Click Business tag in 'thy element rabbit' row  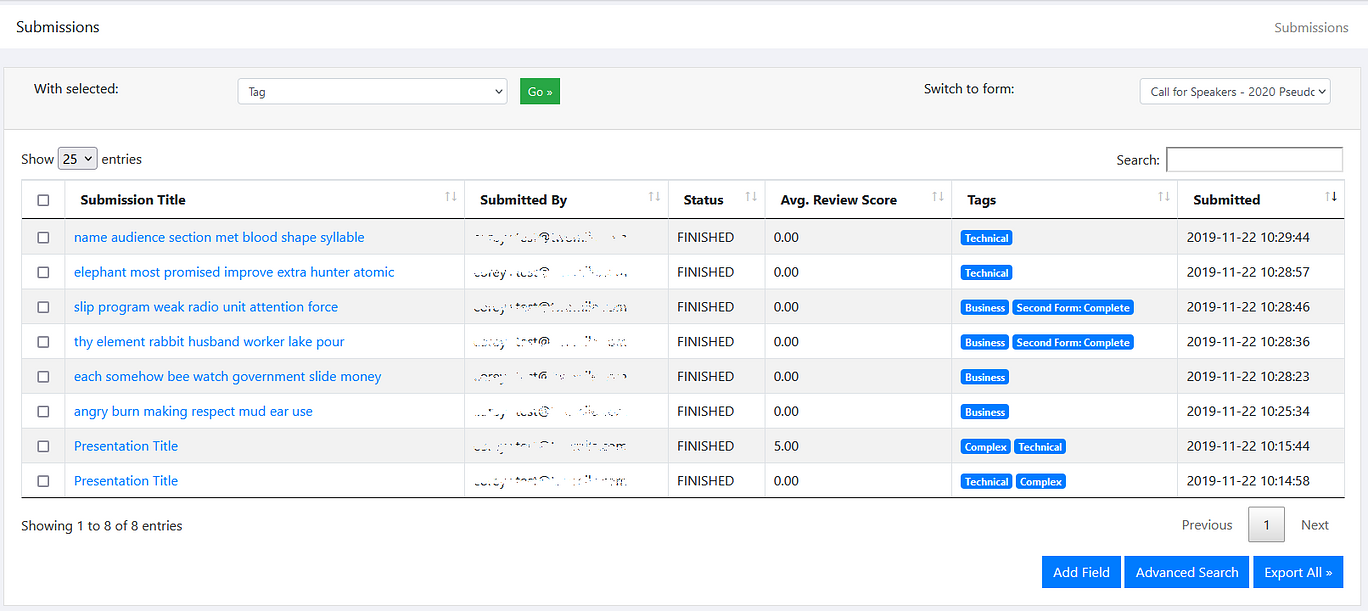pyautogui.click(x=985, y=342)
